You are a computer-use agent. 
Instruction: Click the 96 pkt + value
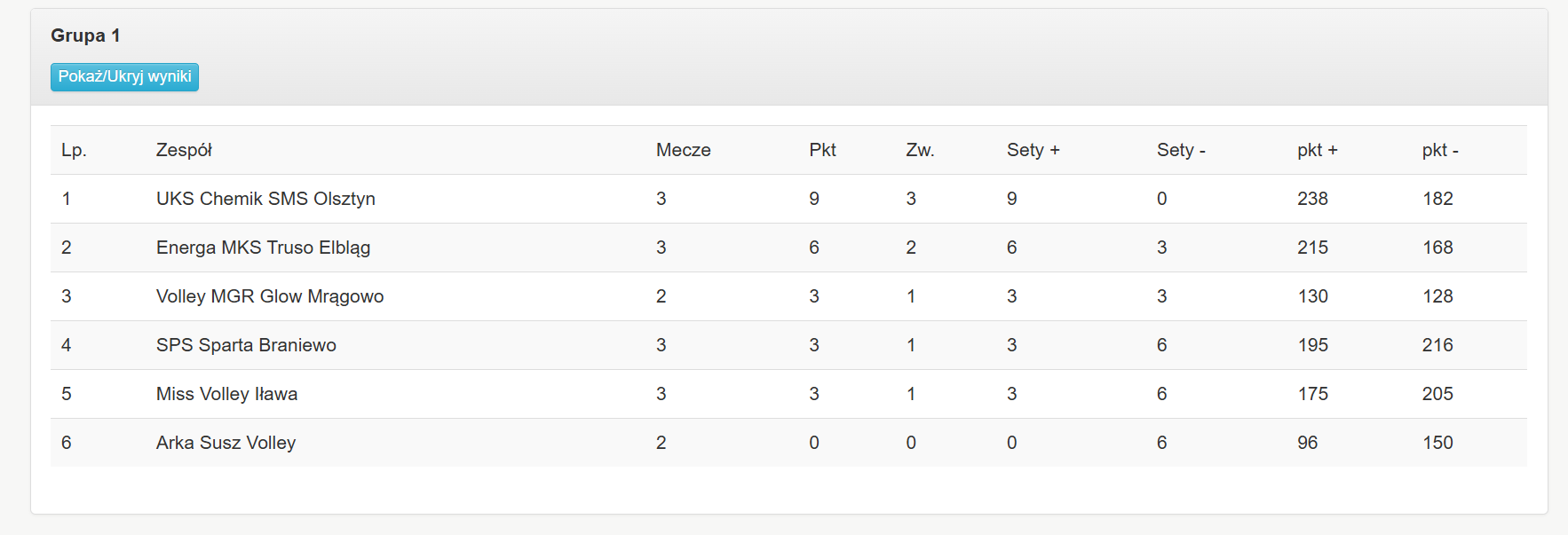(x=1307, y=443)
